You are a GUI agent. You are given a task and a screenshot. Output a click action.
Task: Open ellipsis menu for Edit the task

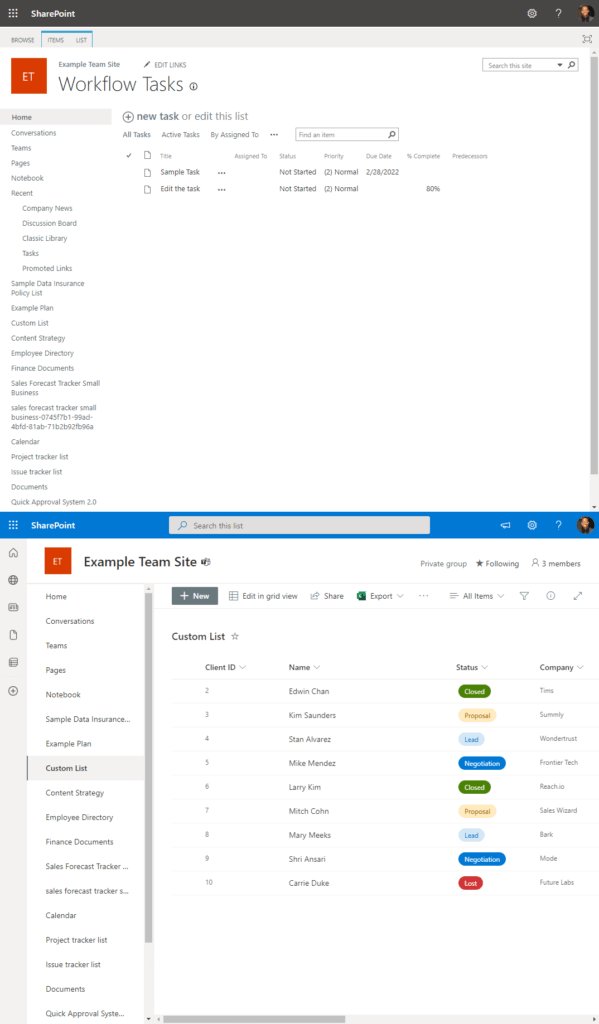[x=221, y=189]
